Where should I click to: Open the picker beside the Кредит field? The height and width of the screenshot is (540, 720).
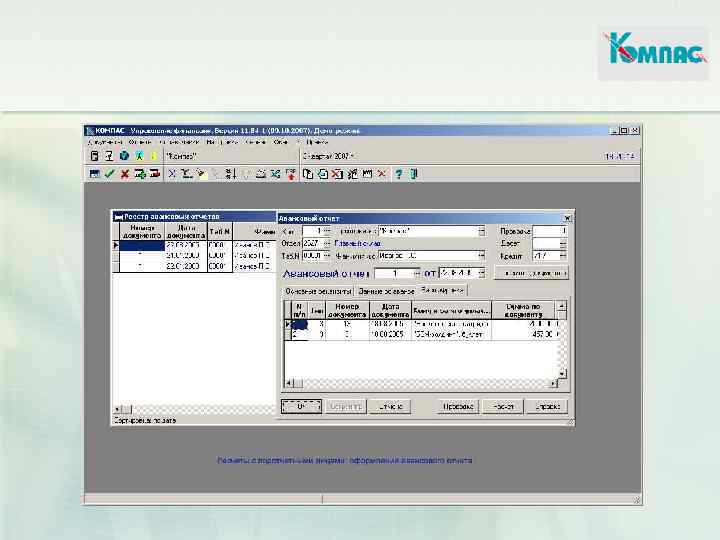563,255
